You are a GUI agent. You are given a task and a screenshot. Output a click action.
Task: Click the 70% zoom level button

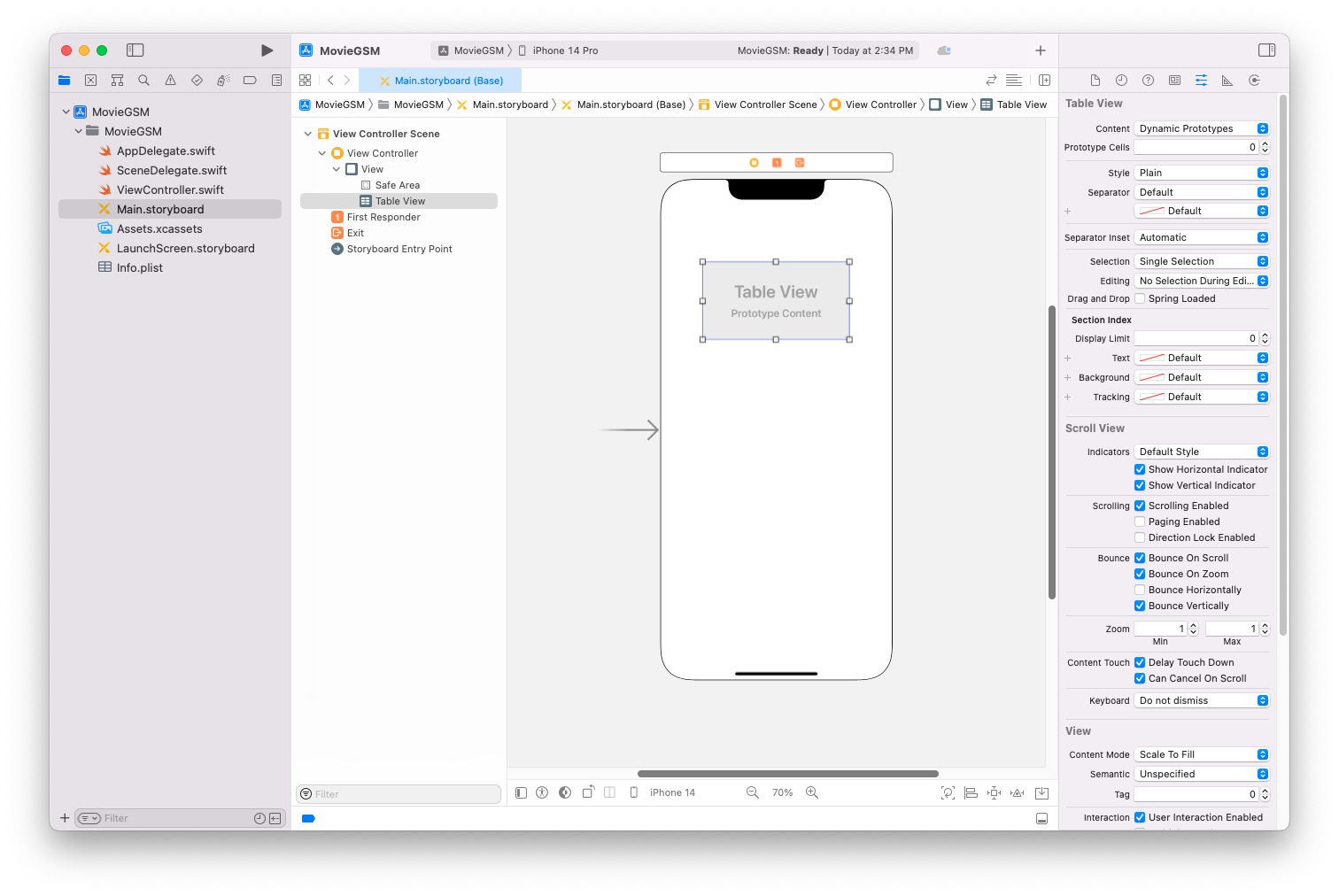click(x=782, y=792)
